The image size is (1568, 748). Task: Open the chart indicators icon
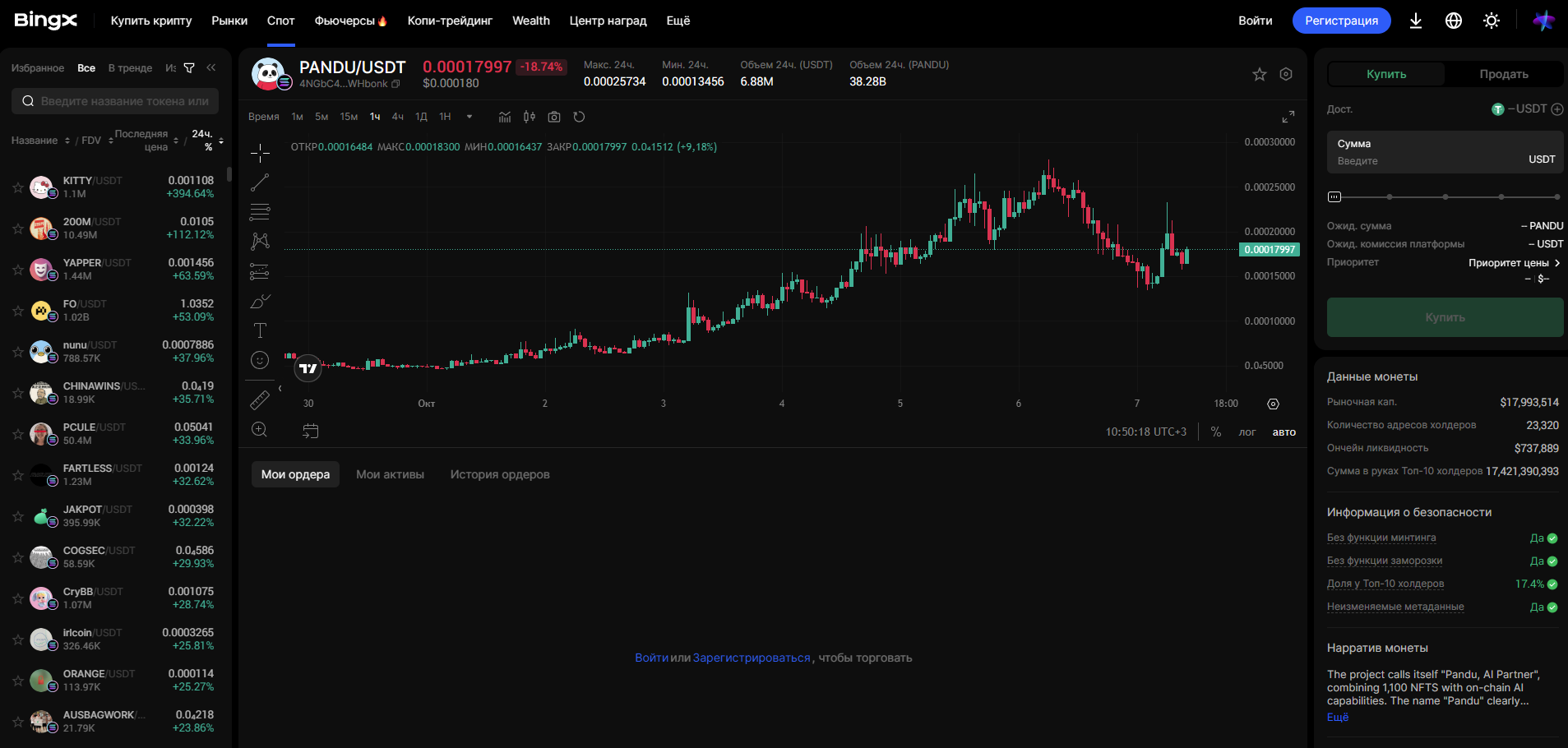(x=505, y=117)
